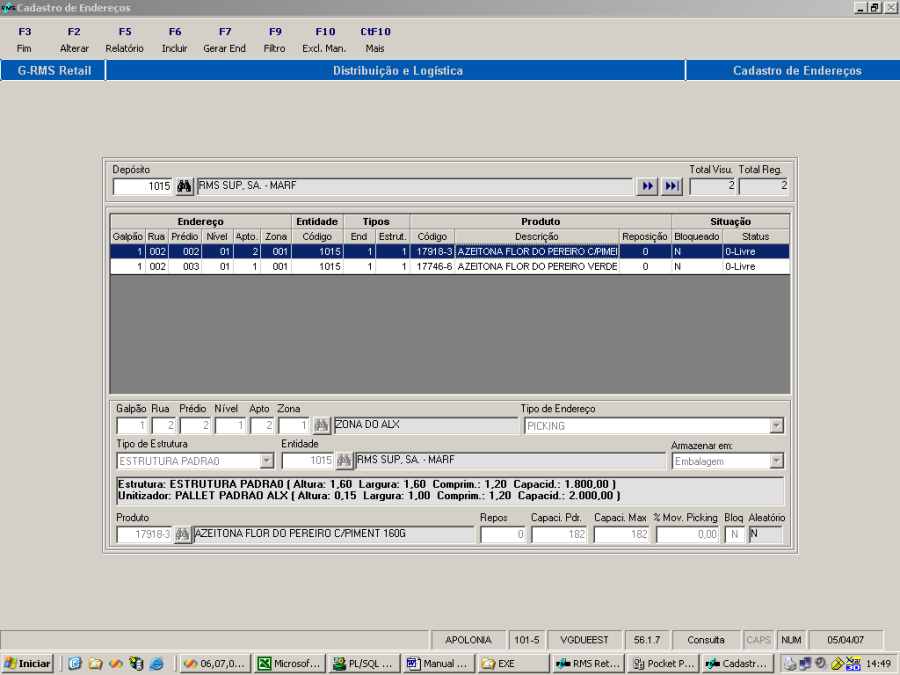Choose F5 Relatório option
This screenshot has height=675, width=900.
coord(125,40)
